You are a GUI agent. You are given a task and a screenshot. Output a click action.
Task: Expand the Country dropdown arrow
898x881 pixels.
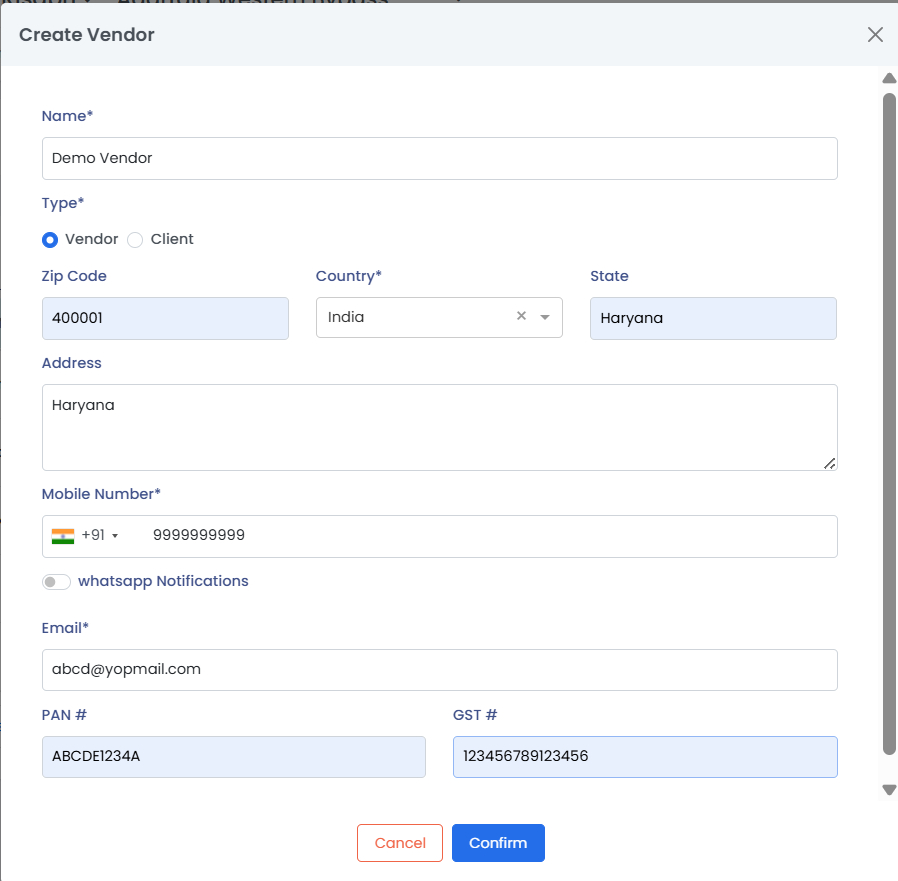point(545,317)
